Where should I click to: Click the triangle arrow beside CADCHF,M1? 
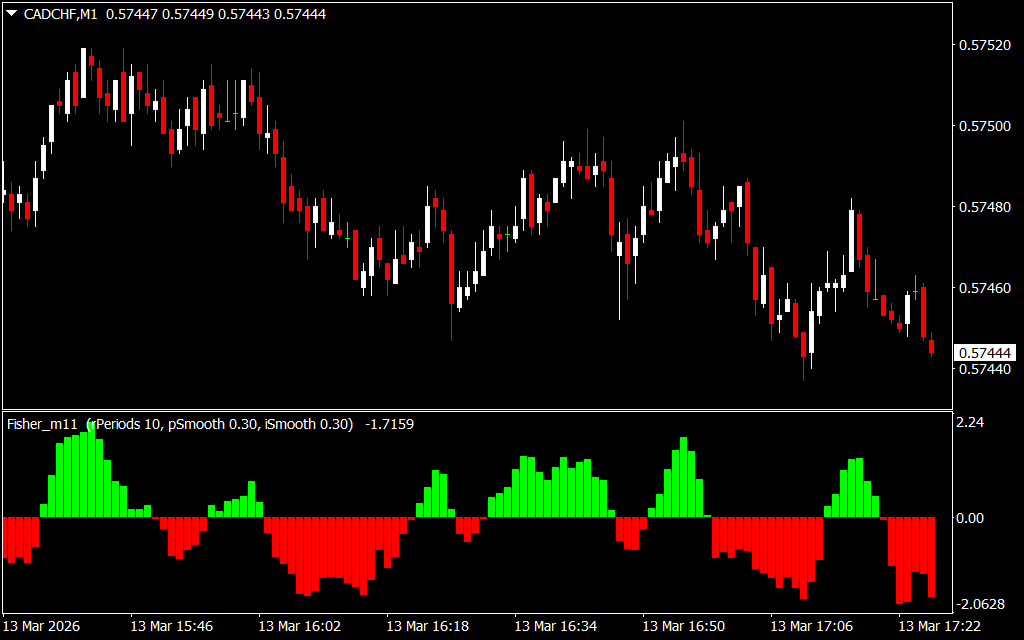pos(12,14)
